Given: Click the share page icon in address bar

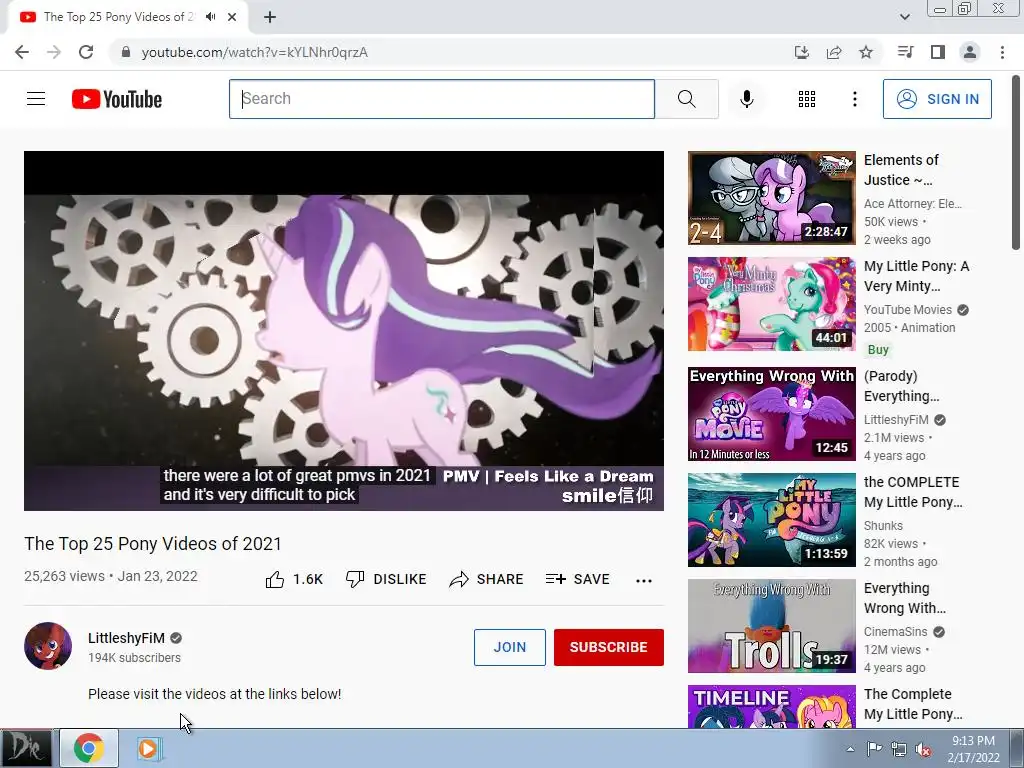Looking at the screenshot, I should [x=834, y=52].
